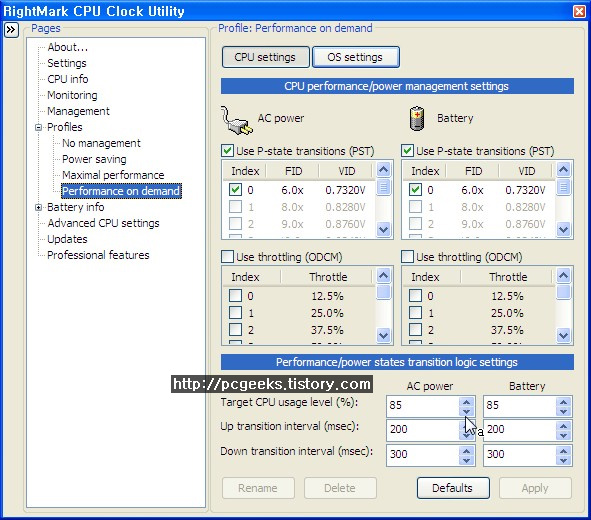This screenshot has height=520, width=591.
Task: Click AC power Down transition interval field
Action: tap(423, 455)
